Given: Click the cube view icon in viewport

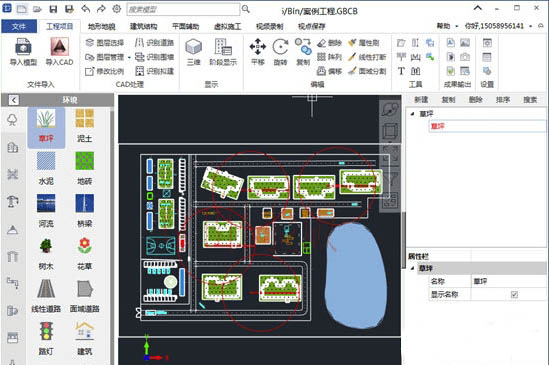Looking at the screenshot, I should point(390,132).
